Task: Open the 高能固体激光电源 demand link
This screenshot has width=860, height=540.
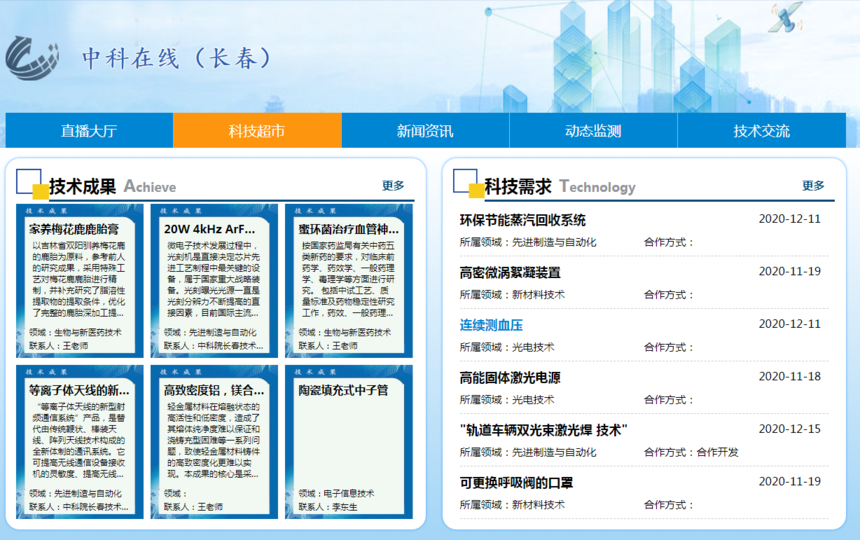Action: (510, 377)
